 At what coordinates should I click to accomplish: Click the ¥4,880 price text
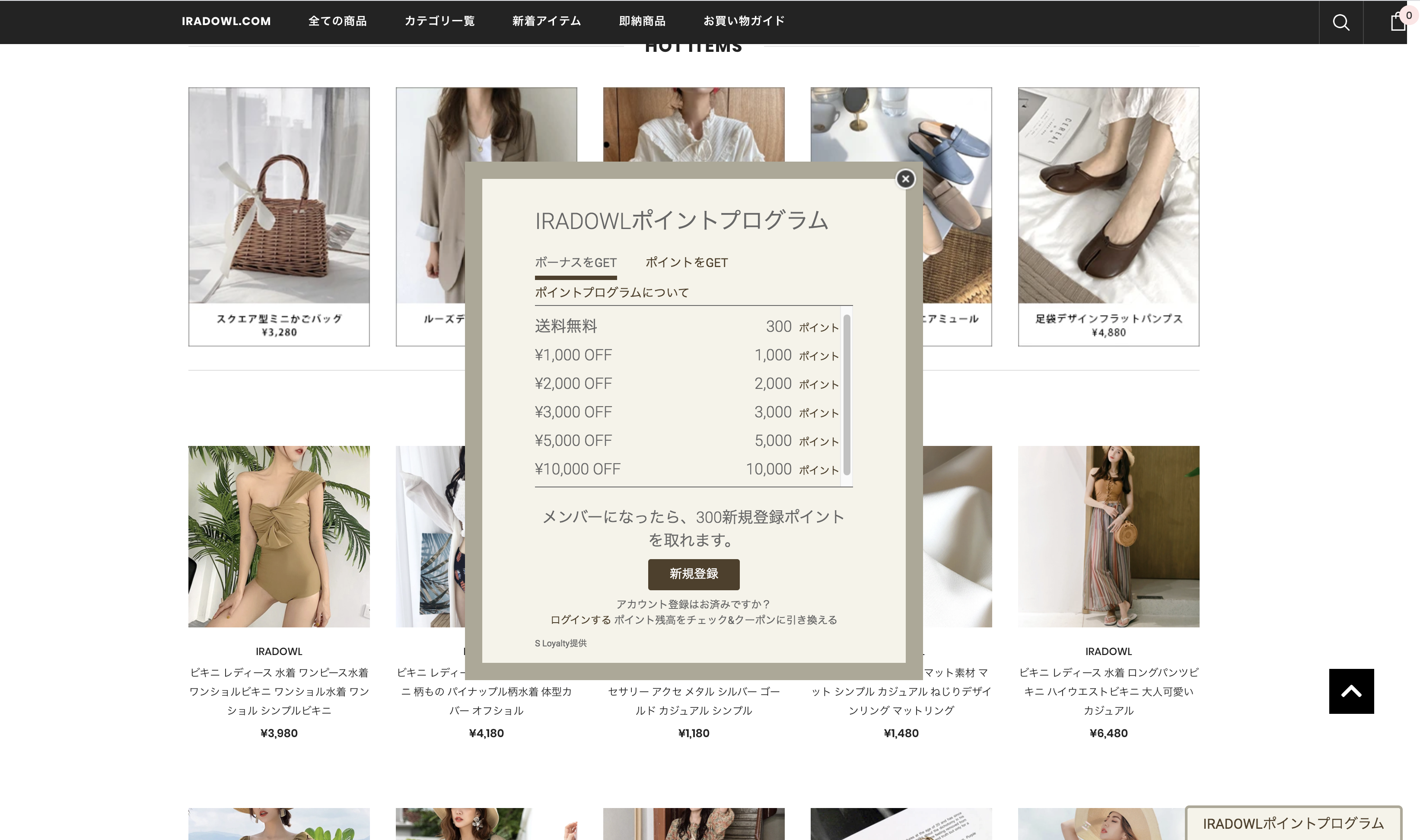click(1108, 332)
